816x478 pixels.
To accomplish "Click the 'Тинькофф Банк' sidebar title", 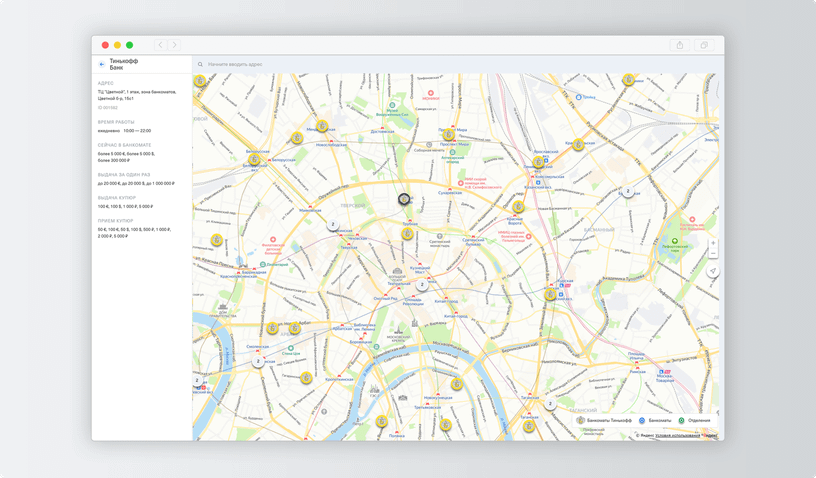I will [x=124, y=64].
